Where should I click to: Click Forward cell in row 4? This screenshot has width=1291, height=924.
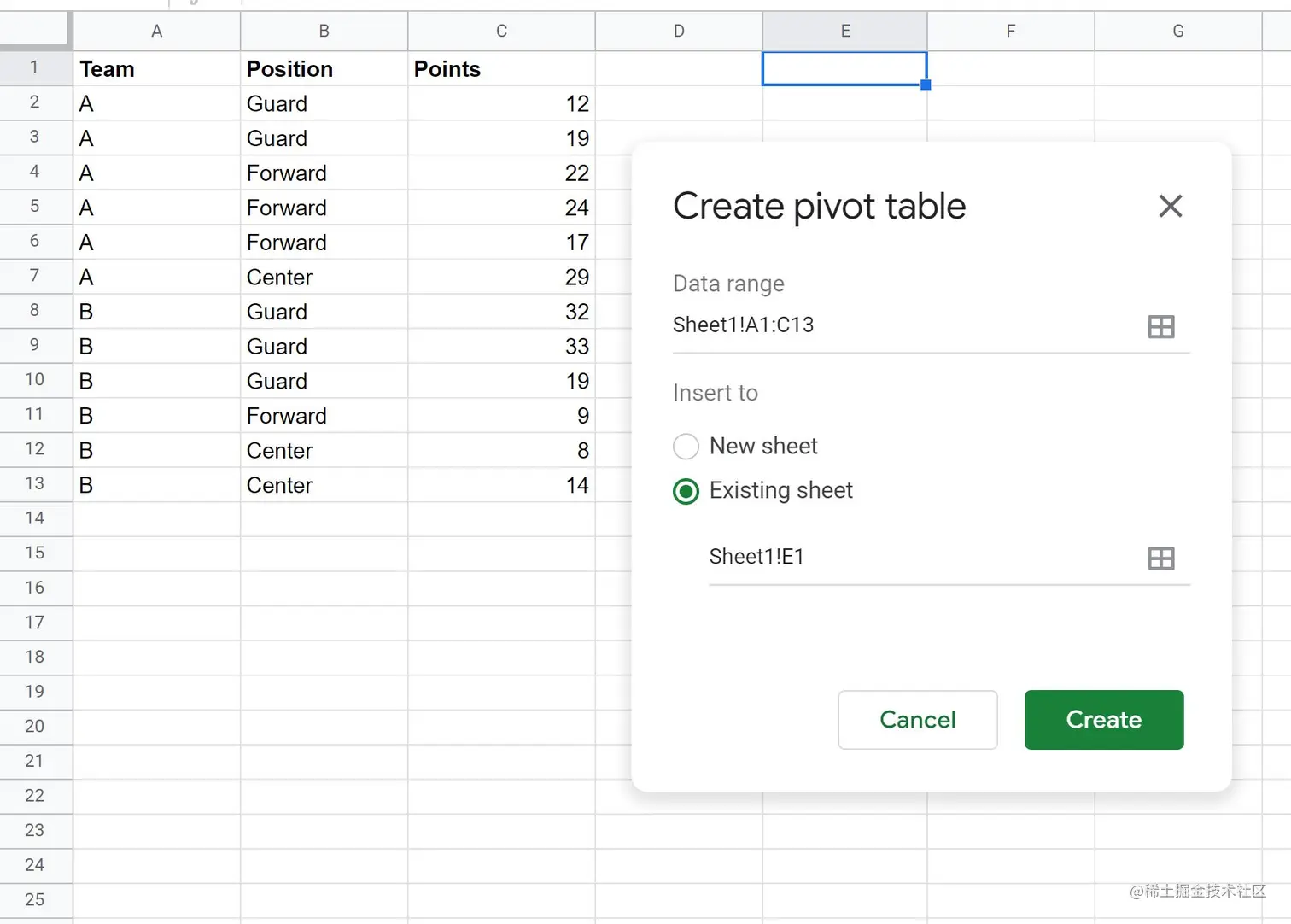click(x=324, y=173)
